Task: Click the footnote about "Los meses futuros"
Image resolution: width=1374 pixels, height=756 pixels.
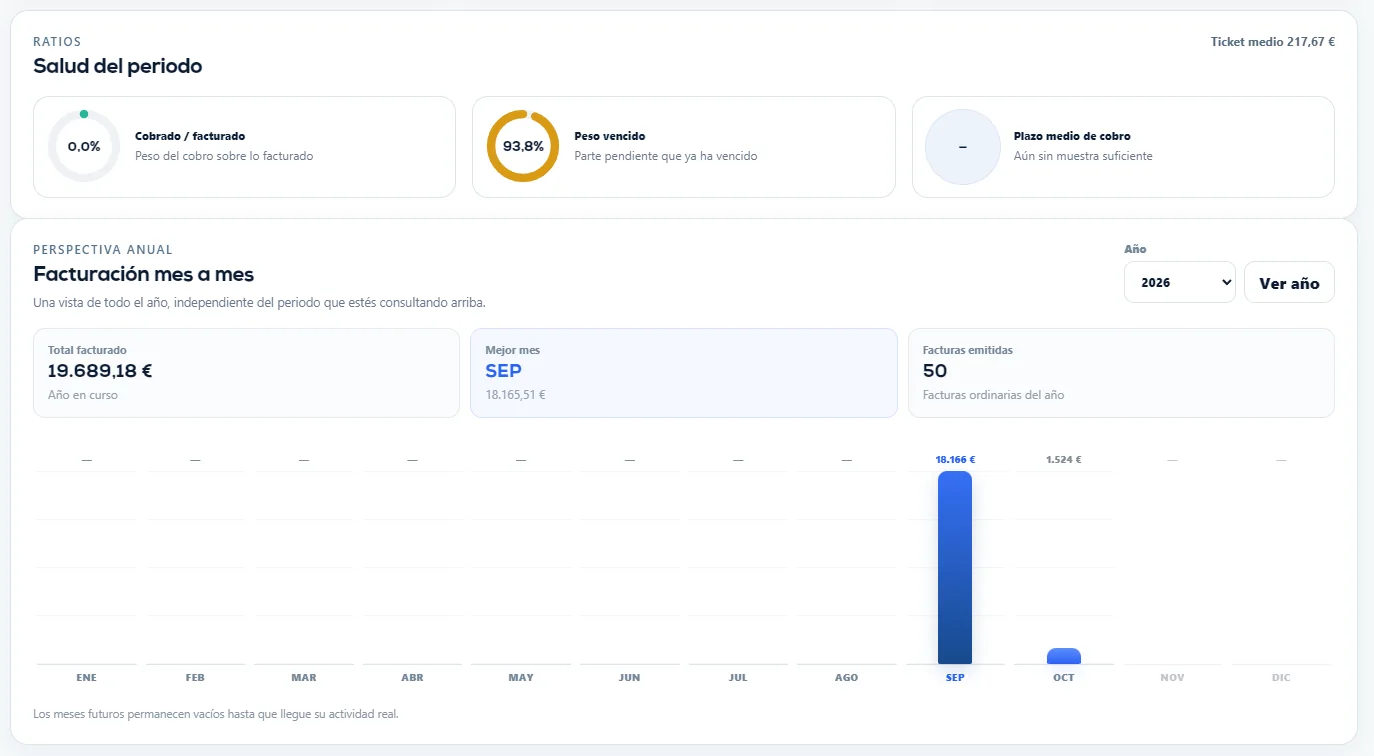Action: [x=216, y=714]
